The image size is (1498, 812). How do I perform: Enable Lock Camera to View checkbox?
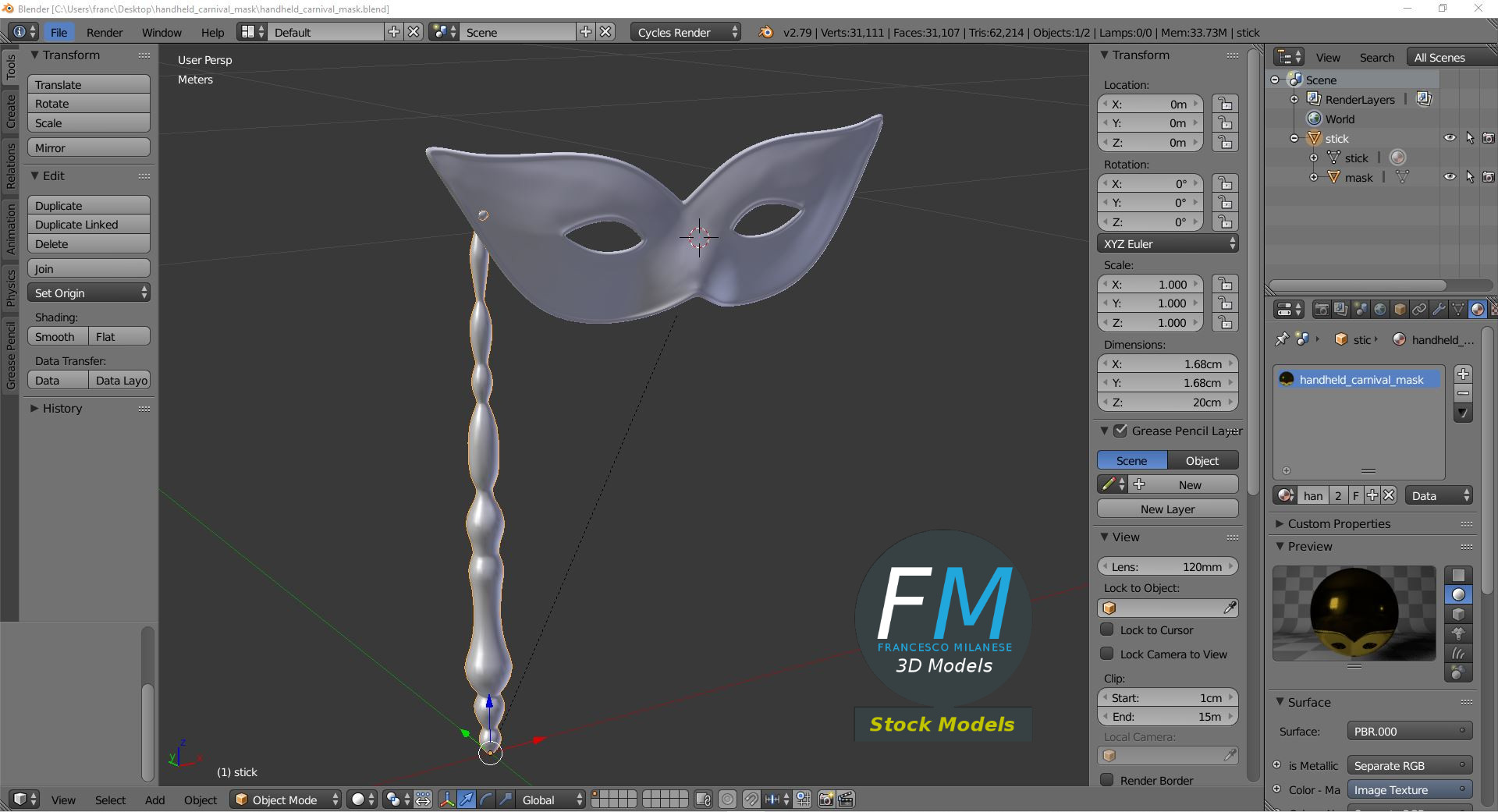pyautogui.click(x=1106, y=654)
